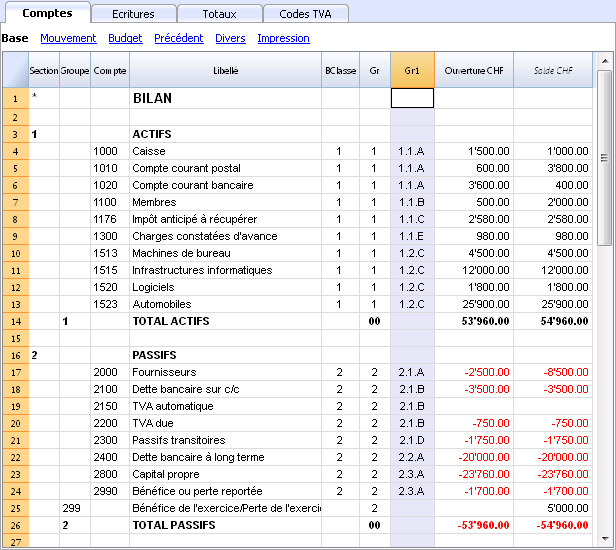The image size is (616, 550).
Task: Select Impôt anticipé à récupérer label
Action: (x=194, y=219)
